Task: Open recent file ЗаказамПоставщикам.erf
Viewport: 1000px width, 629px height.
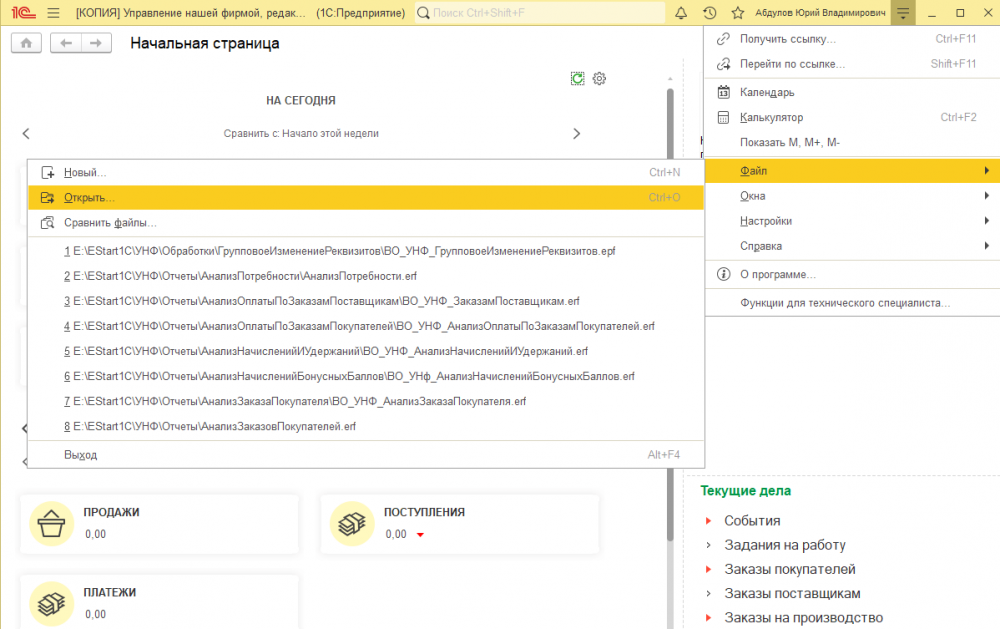Action: point(366,301)
